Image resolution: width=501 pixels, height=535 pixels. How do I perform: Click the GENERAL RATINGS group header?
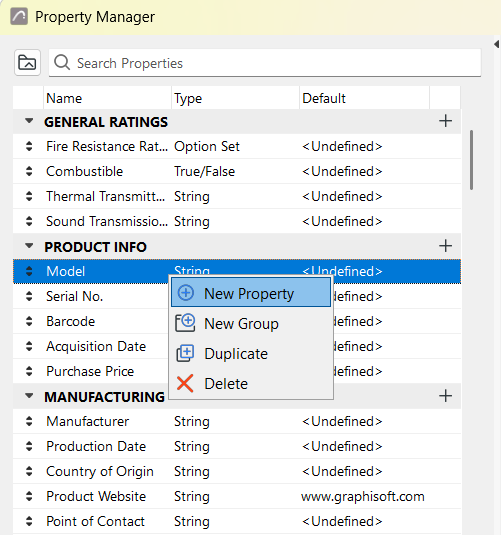(237, 122)
